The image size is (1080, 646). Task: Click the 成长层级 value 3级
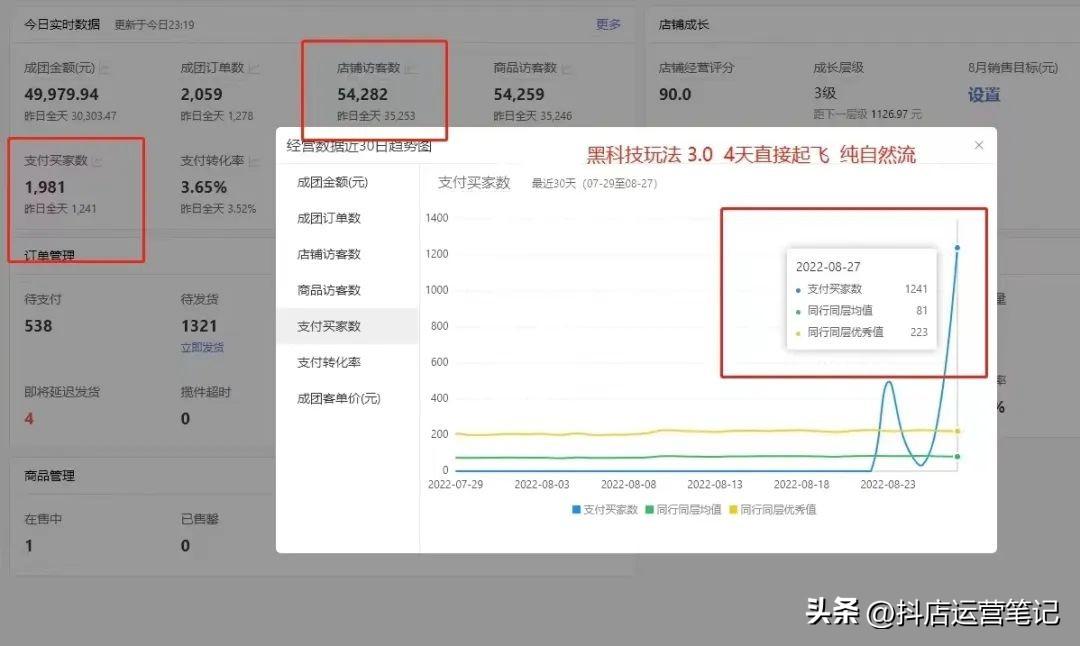pyautogui.click(x=824, y=93)
